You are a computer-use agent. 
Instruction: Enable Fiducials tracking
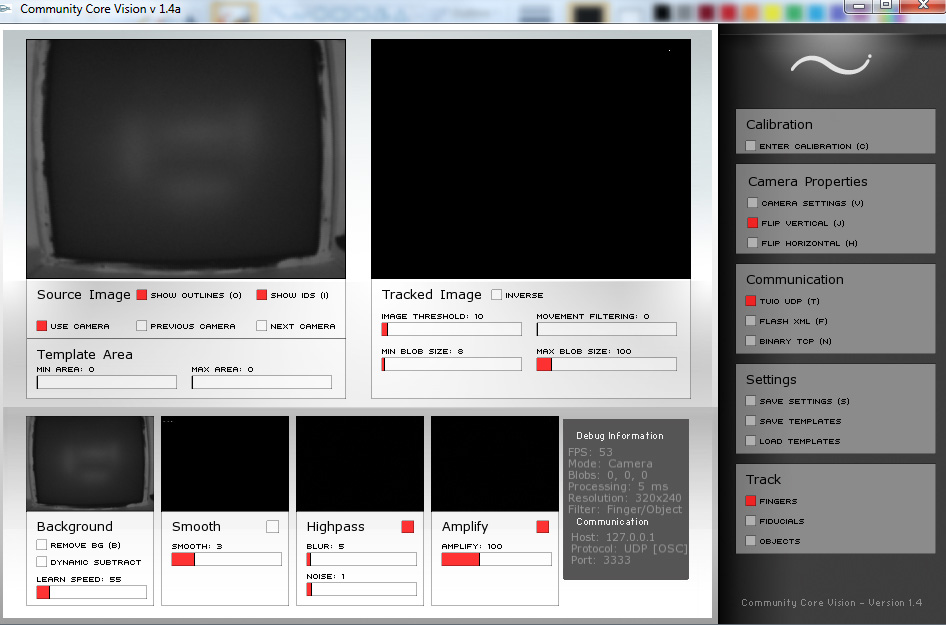751,521
